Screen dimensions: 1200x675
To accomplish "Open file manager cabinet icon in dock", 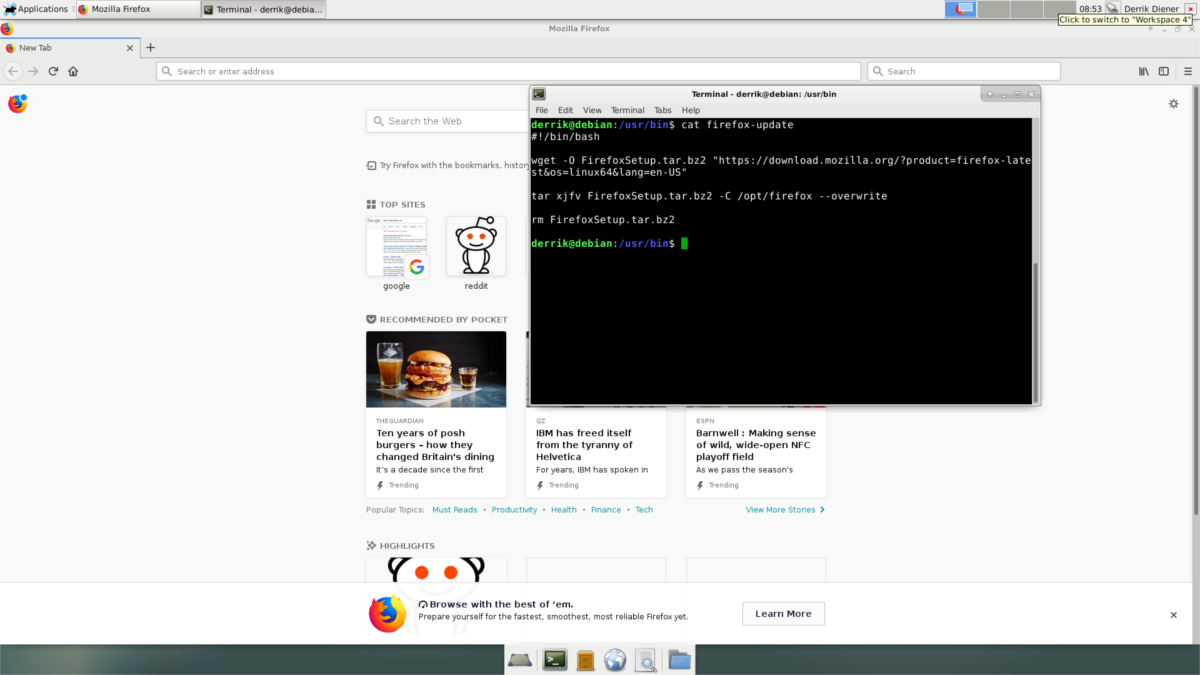I will click(585, 659).
